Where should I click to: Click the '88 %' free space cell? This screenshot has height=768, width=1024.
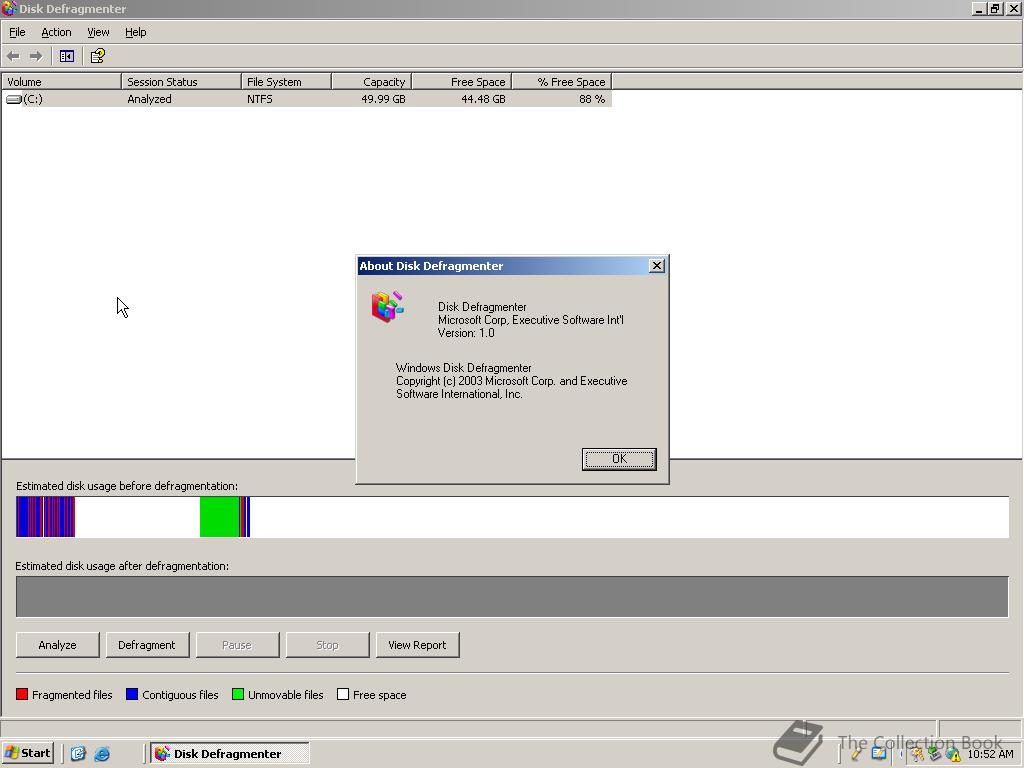[x=592, y=99]
